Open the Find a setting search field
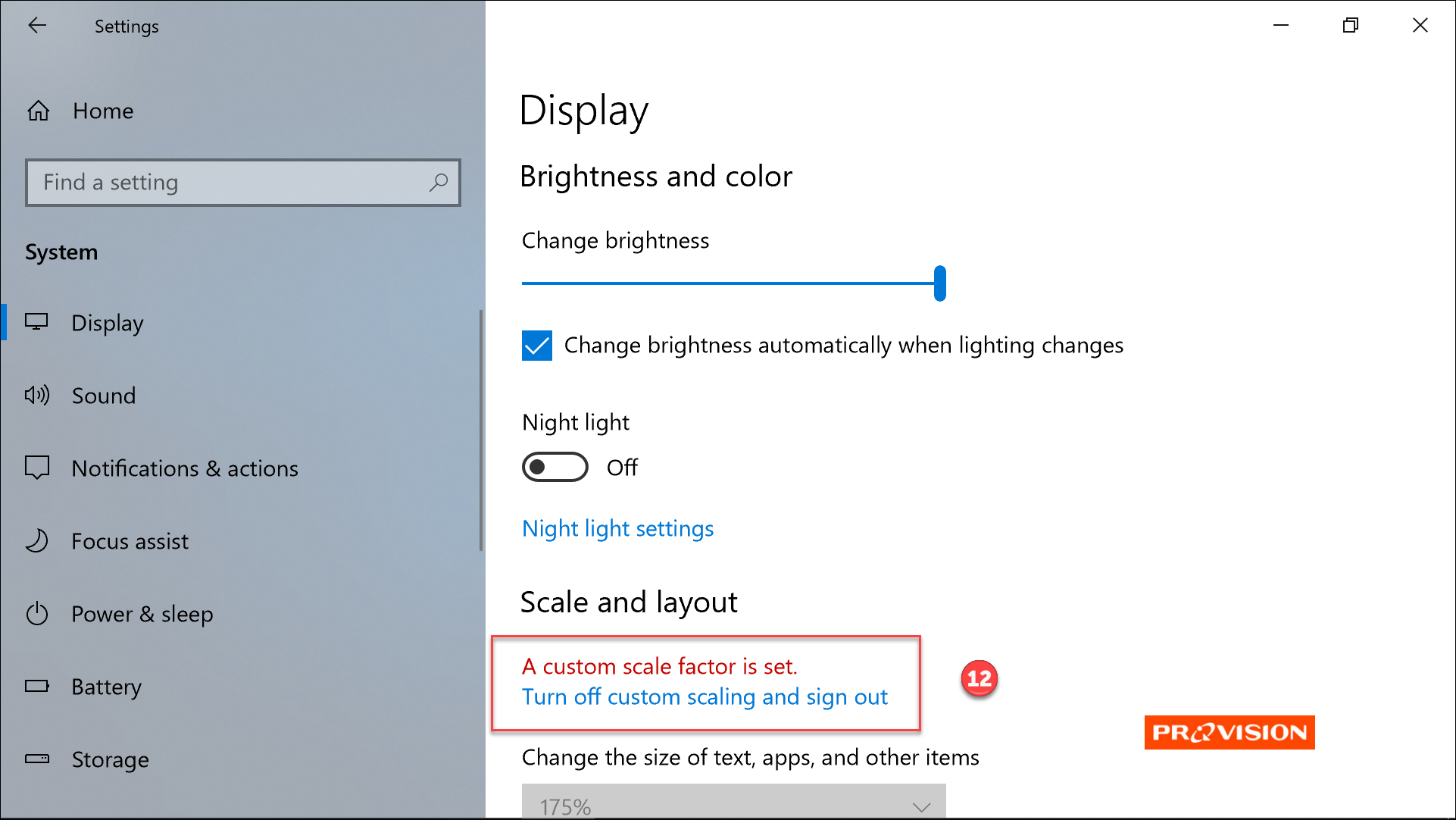 [243, 181]
